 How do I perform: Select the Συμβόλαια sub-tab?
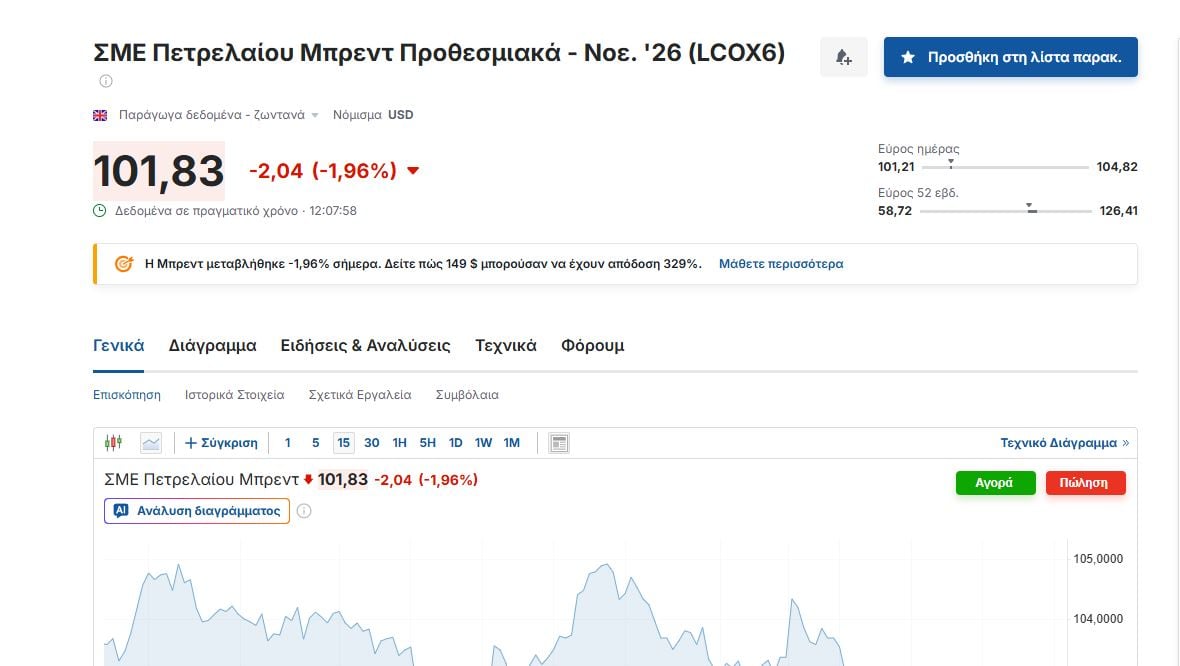tap(467, 395)
